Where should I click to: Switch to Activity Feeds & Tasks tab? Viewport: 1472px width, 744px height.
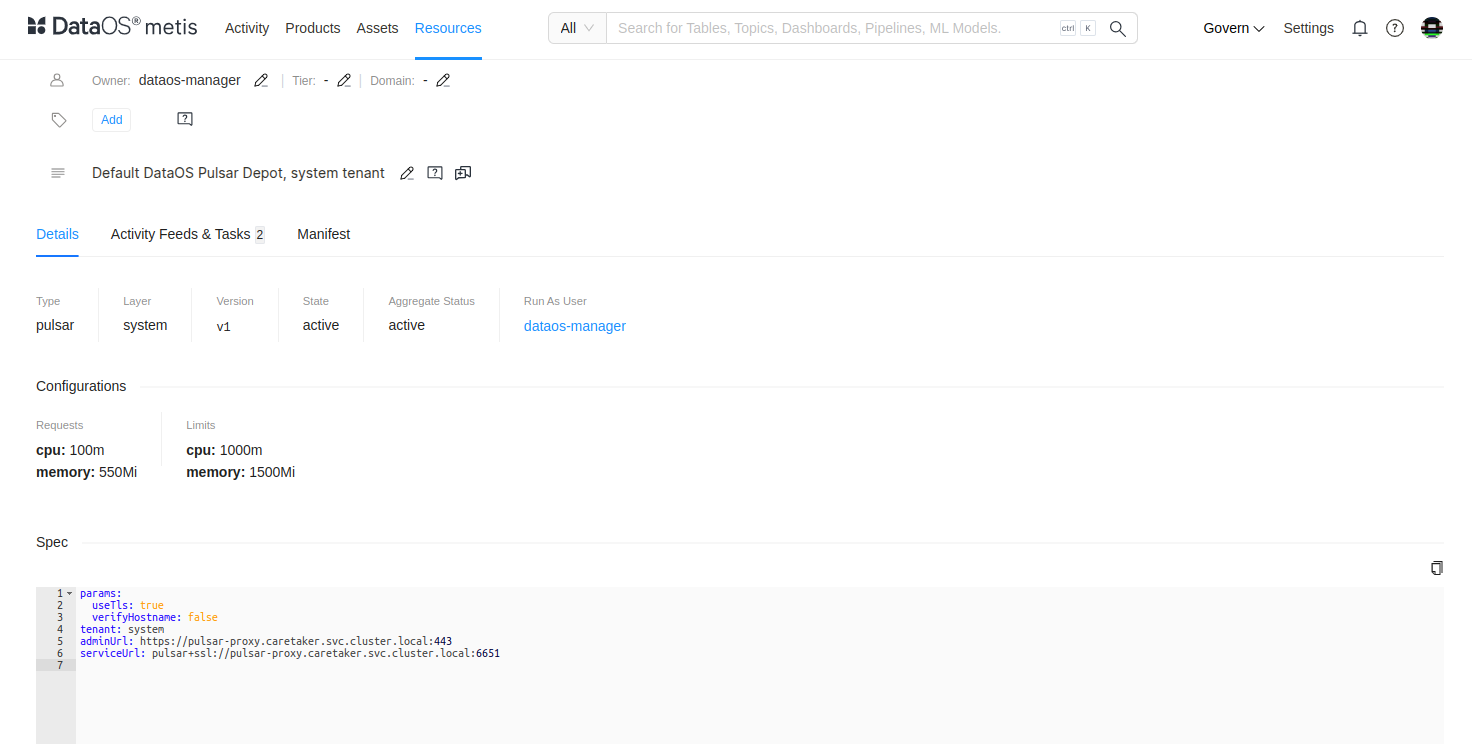click(187, 234)
